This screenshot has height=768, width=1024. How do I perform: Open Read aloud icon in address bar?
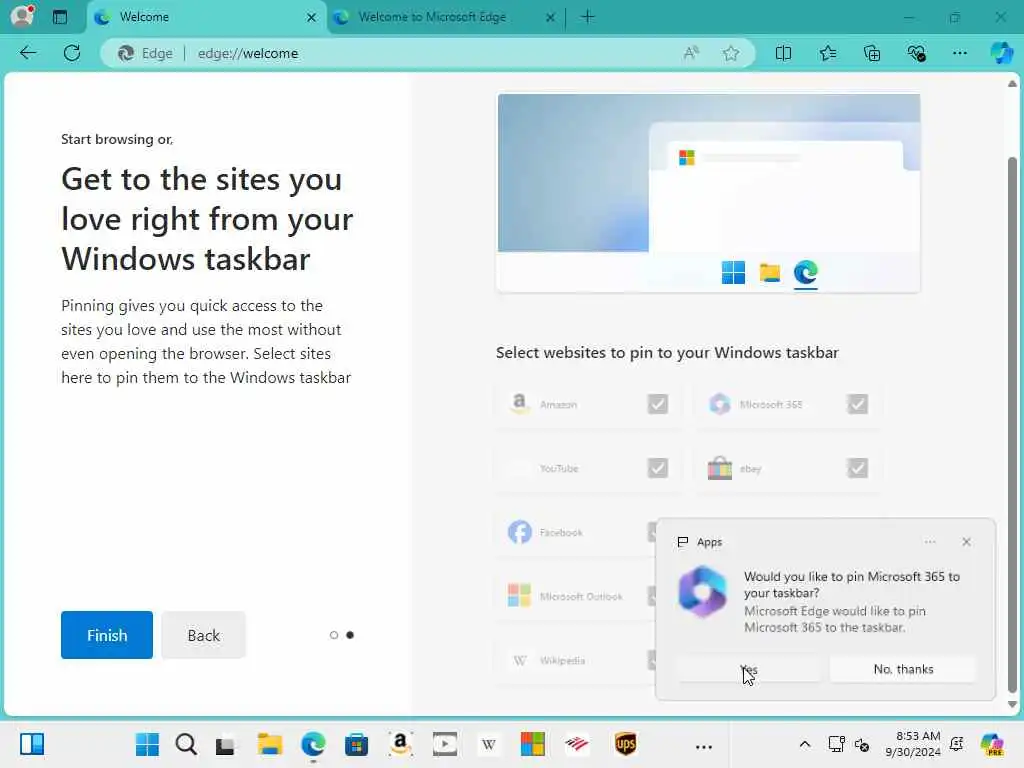click(x=691, y=53)
